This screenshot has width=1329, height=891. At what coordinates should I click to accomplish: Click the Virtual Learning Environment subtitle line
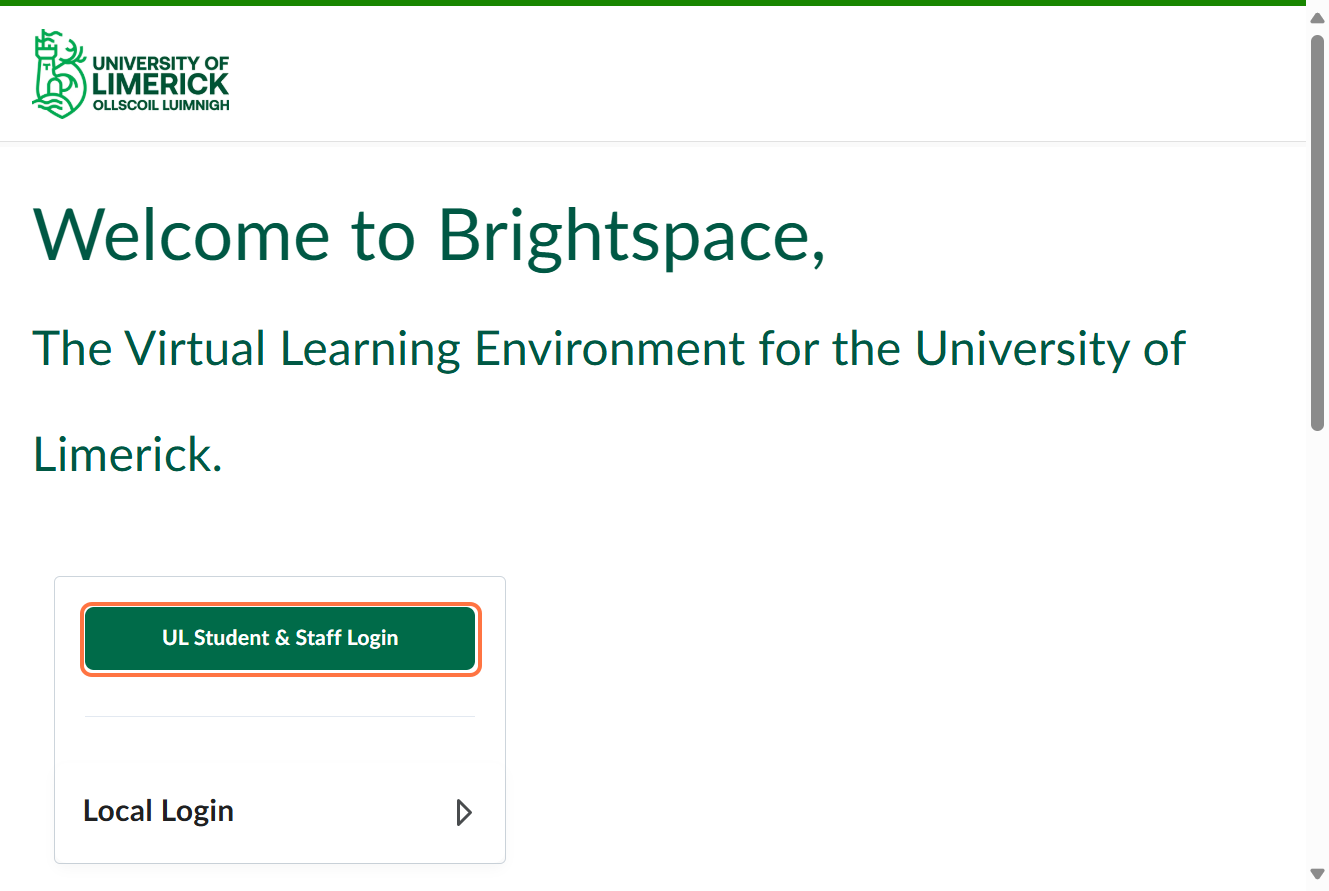(608, 349)
